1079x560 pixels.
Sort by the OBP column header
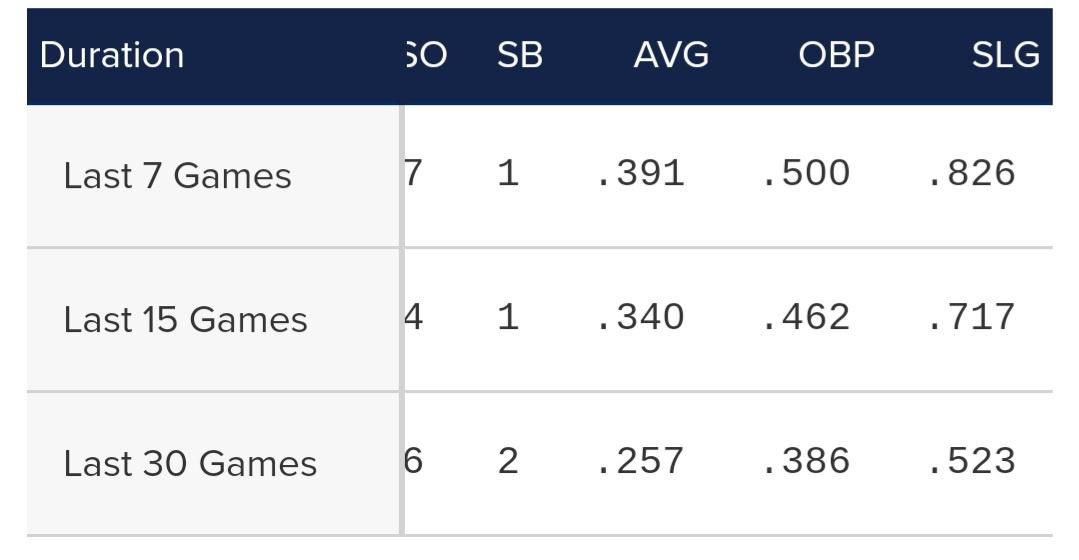point(836,55)
